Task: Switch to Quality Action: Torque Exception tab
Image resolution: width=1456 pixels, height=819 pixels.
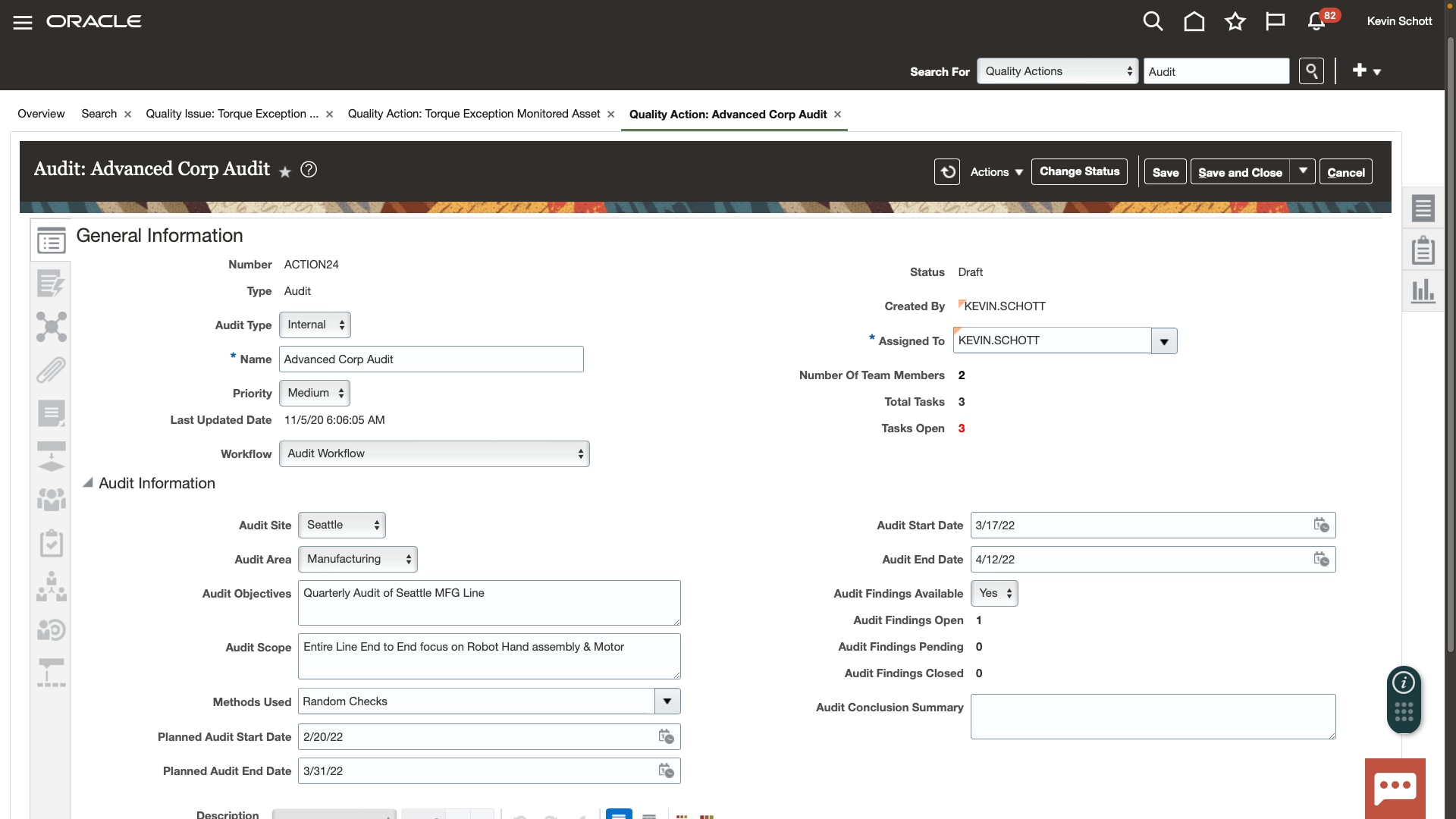Action: (x=474, y=114)
